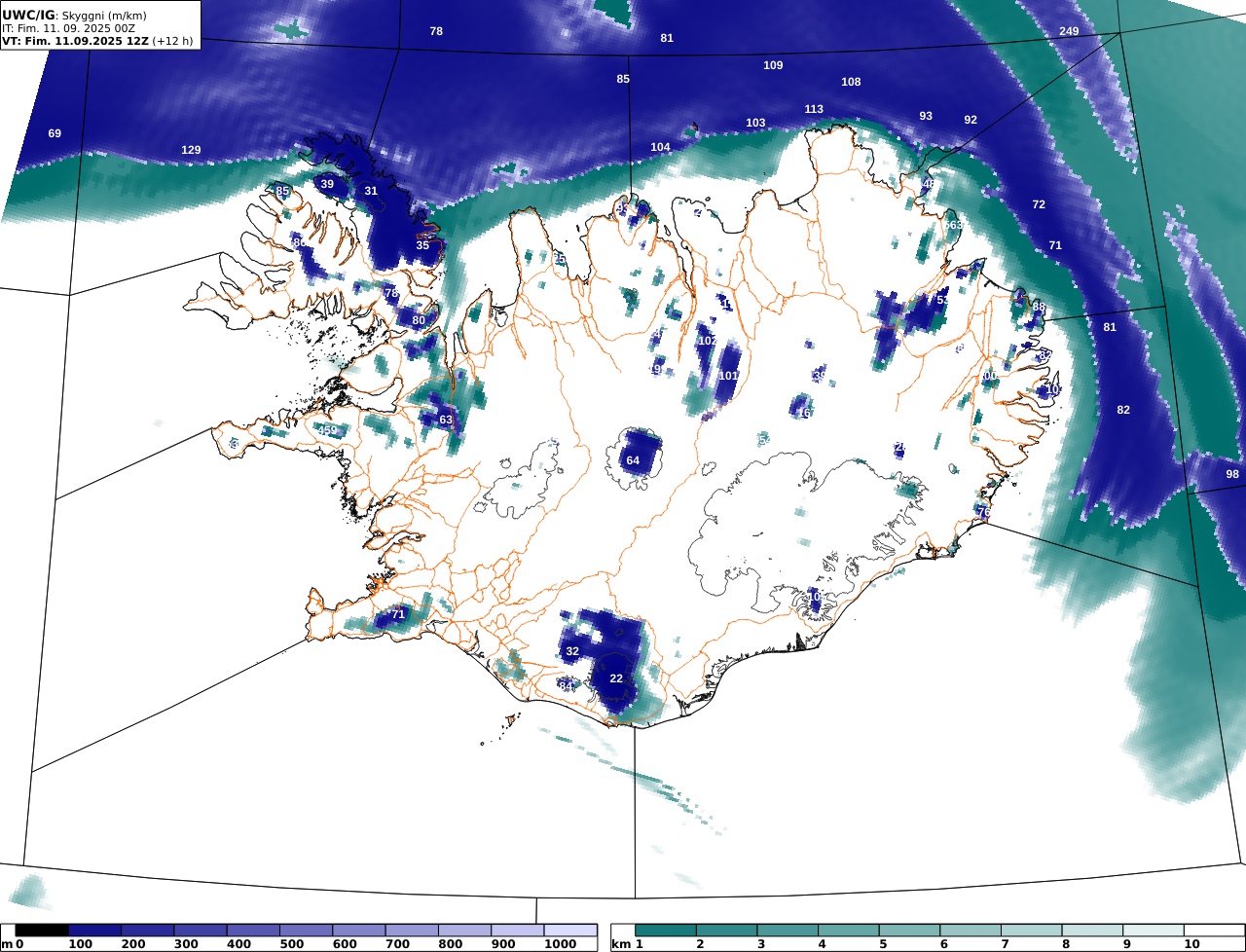The height and width of the screenshot is (952, 1246).
Task: Click the map value '80'
Action: pos(419,320)
